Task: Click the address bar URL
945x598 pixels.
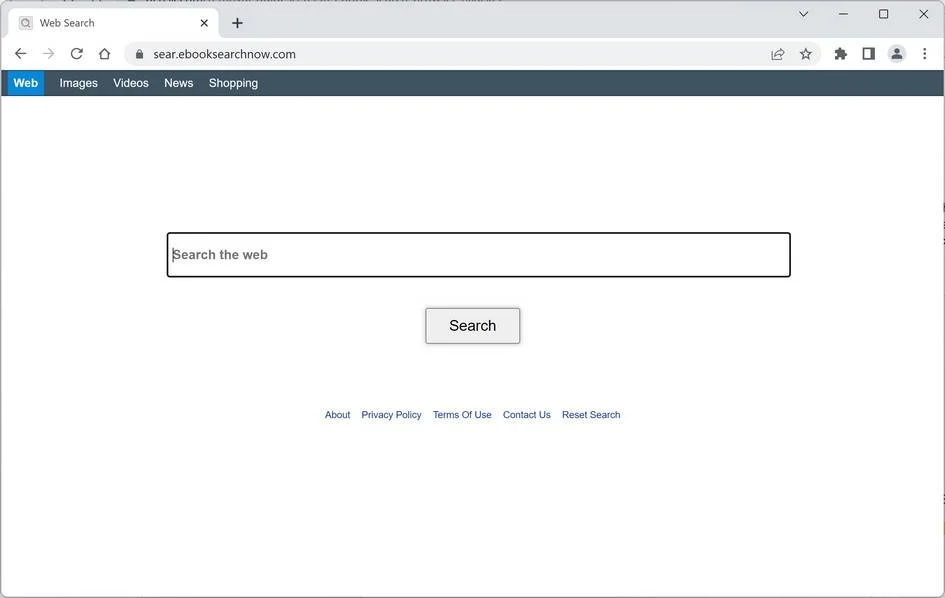Action: [x=224, y=54]
